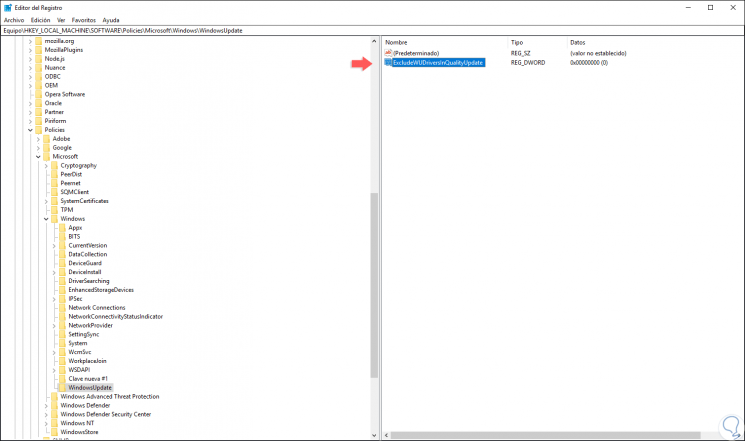
Task: Select the Windows Defender Security Center key
Action: click(105, 414)
